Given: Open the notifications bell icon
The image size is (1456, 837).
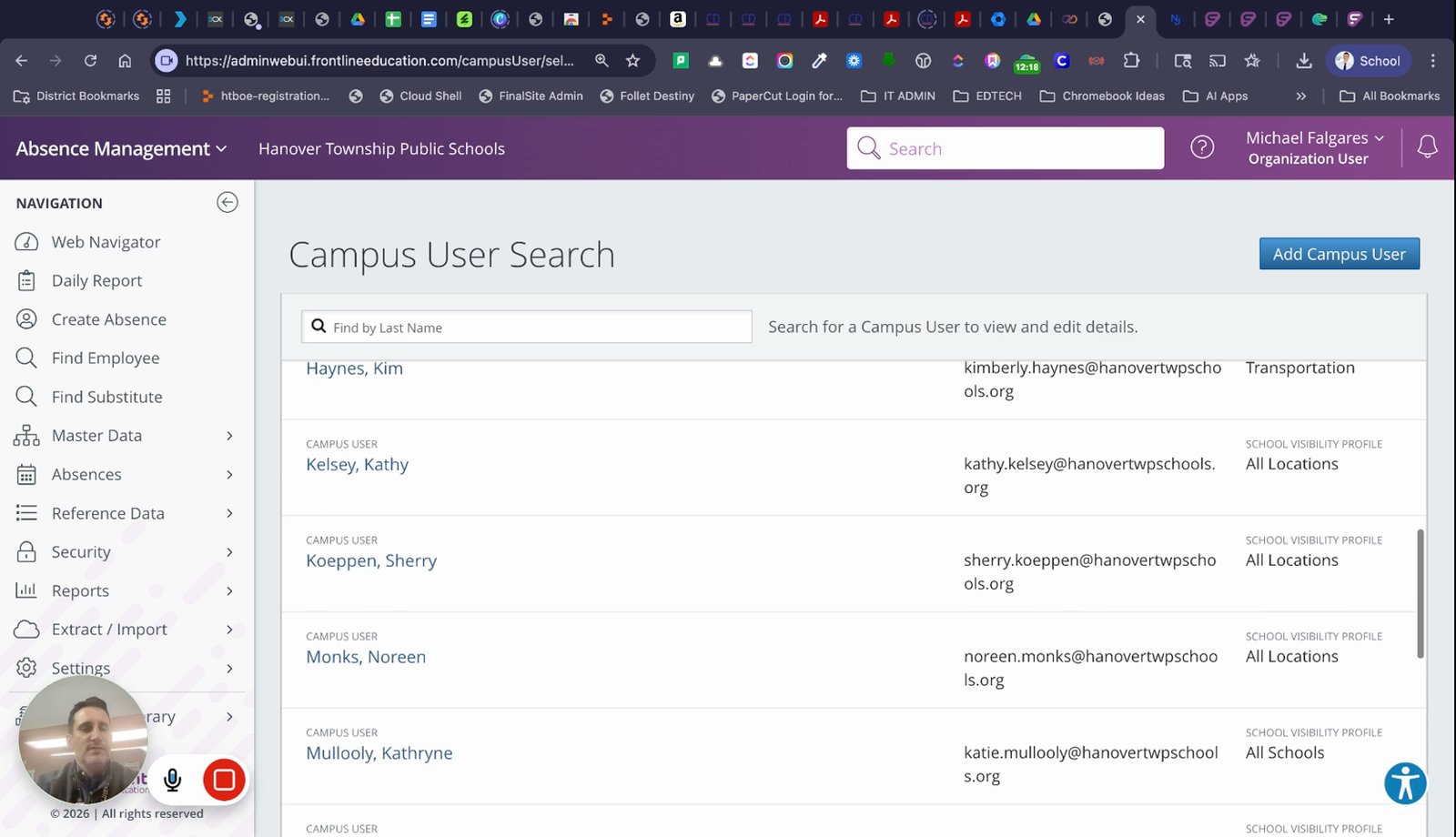Looking at the screenshot, I should click(1428, 146).
